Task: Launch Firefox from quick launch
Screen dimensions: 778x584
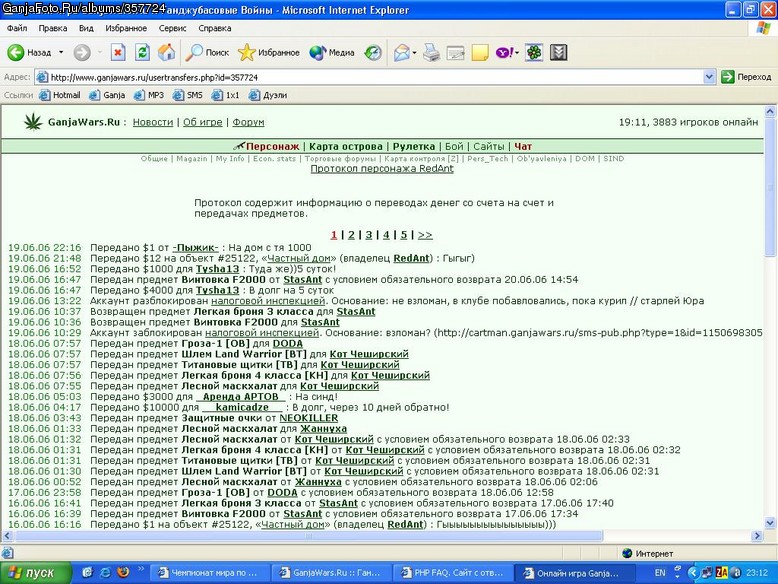Action: [123, 573]
